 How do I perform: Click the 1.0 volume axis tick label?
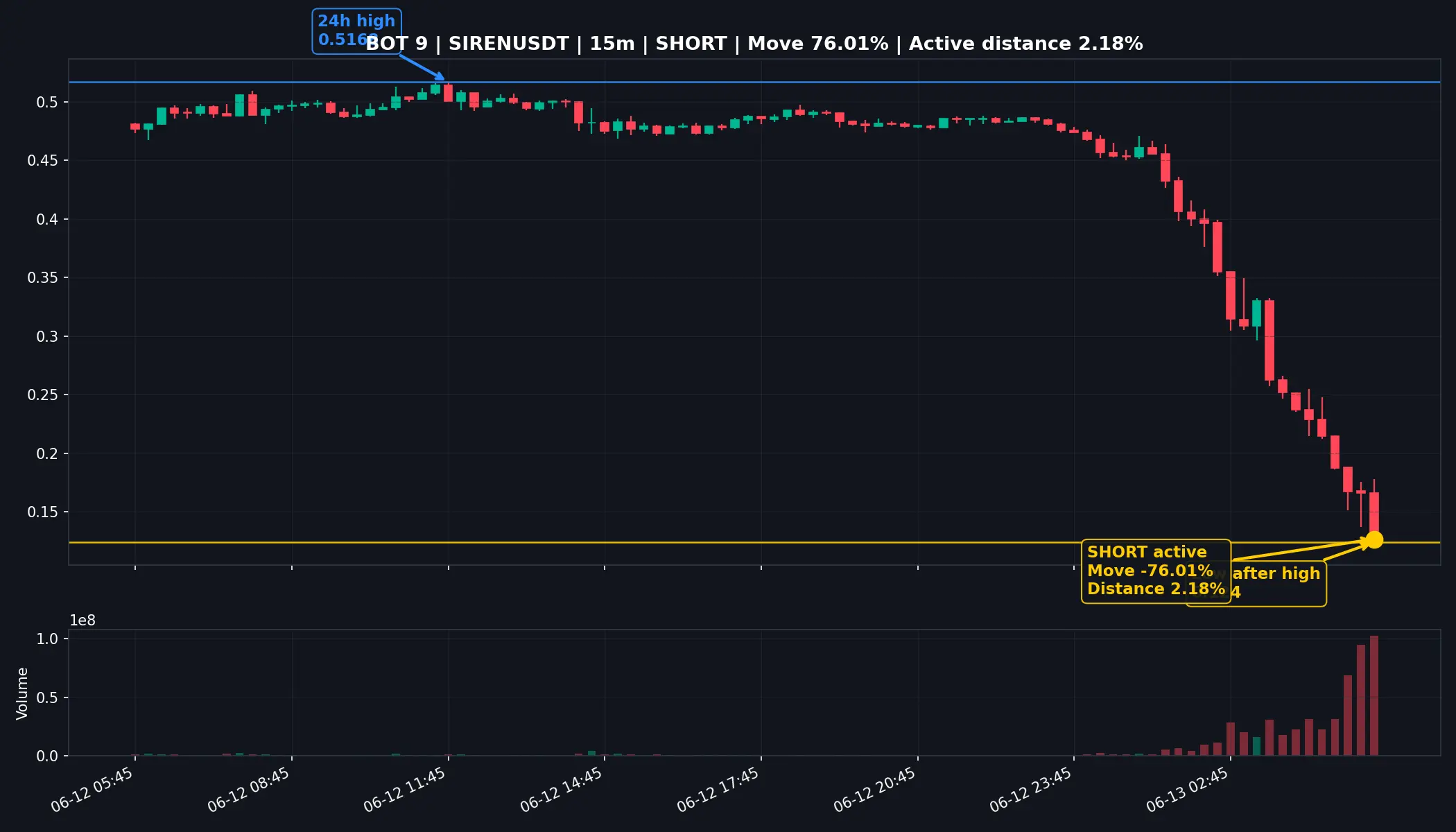click(47, 639)
